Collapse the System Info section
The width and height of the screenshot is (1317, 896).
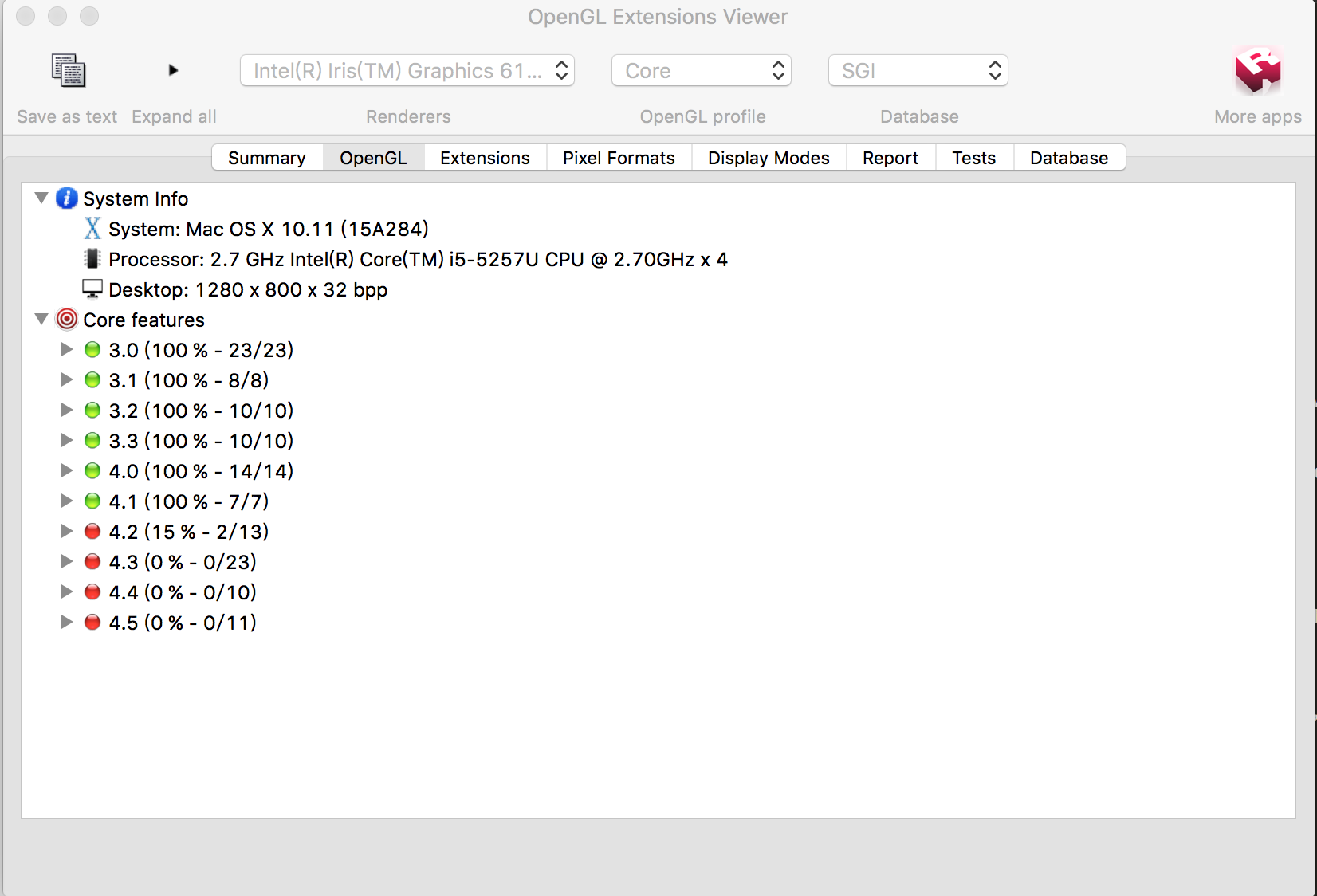coord(41,198)
